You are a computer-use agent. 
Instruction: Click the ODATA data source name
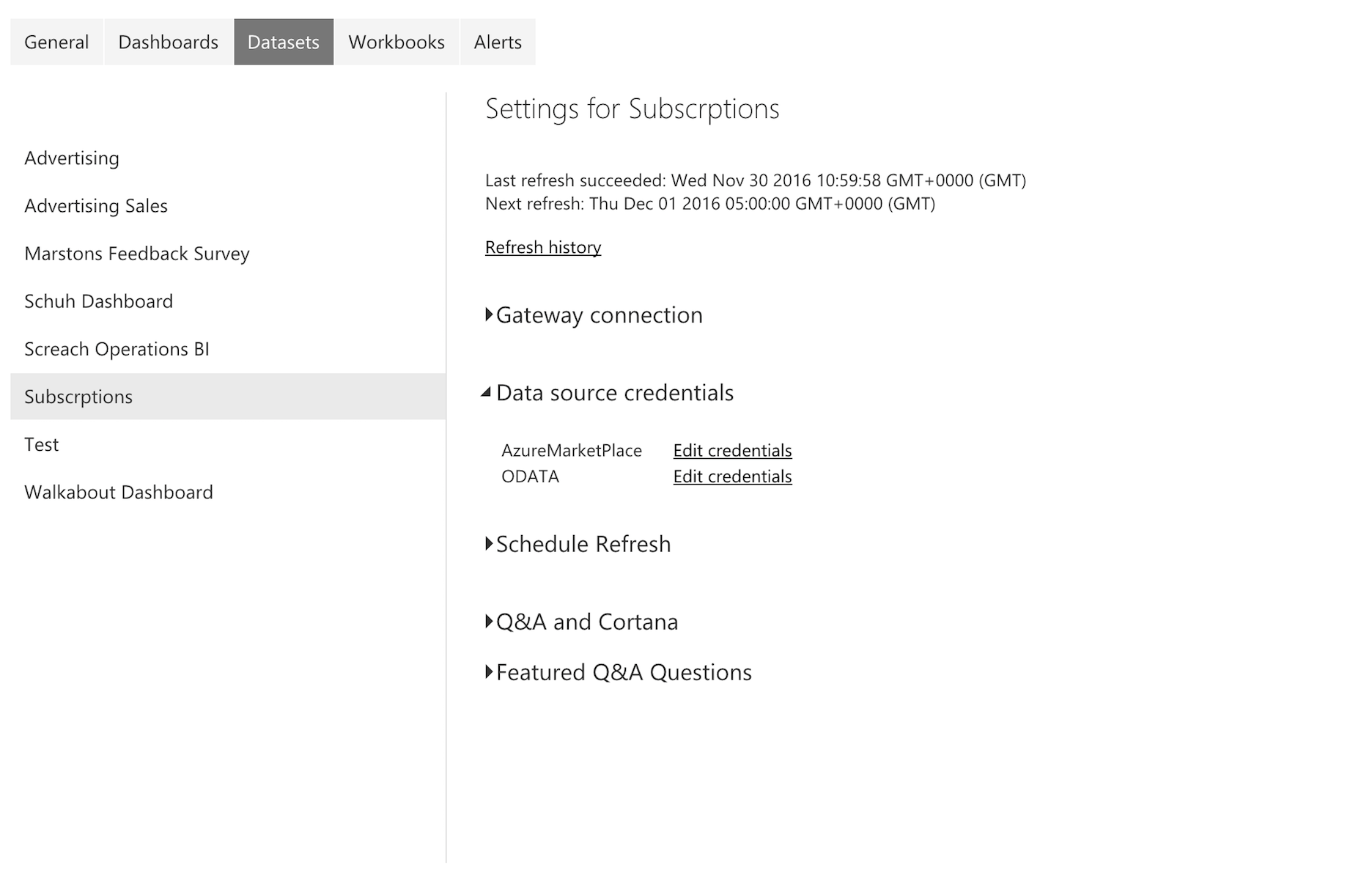click(x=530, y=476)
